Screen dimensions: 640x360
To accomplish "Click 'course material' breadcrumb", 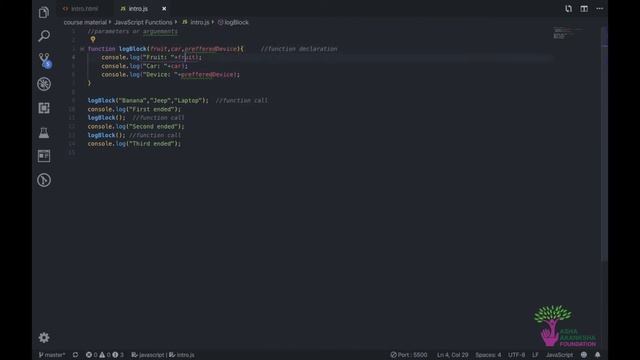I will pyautogui.click(x=85, y=22).
